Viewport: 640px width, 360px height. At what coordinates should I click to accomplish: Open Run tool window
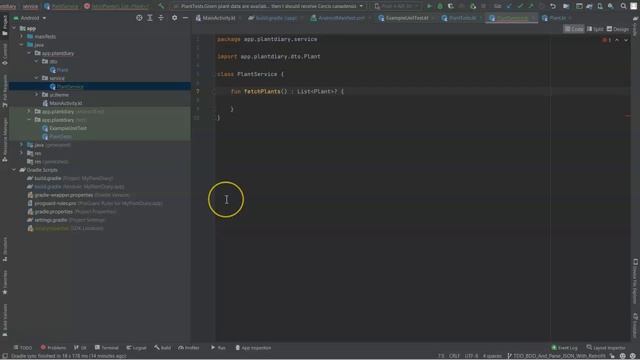tap(218, 348)
